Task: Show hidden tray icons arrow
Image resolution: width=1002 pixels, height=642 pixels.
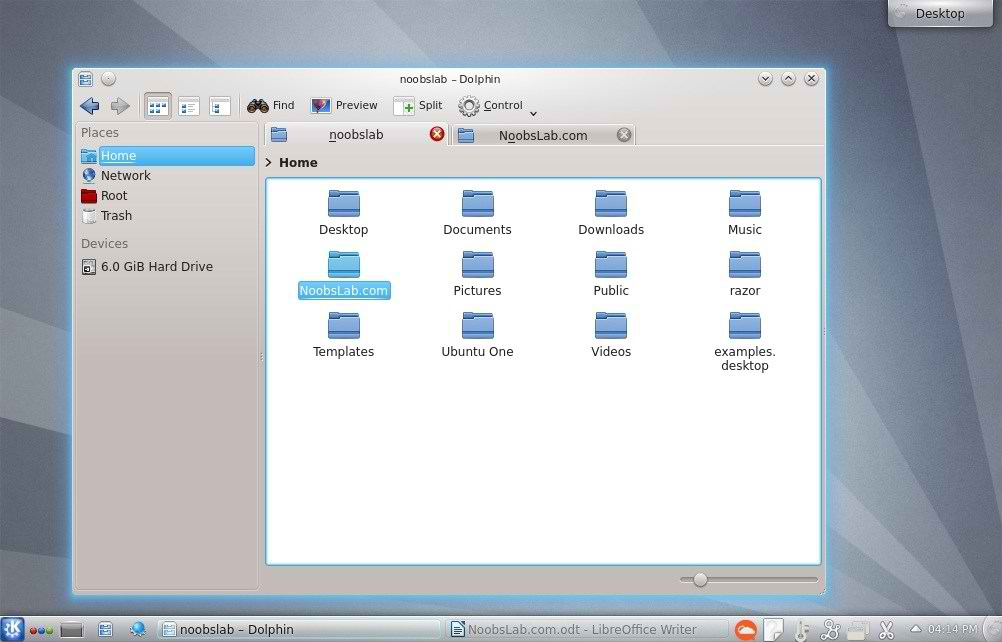Action: [x=915, y=629]
